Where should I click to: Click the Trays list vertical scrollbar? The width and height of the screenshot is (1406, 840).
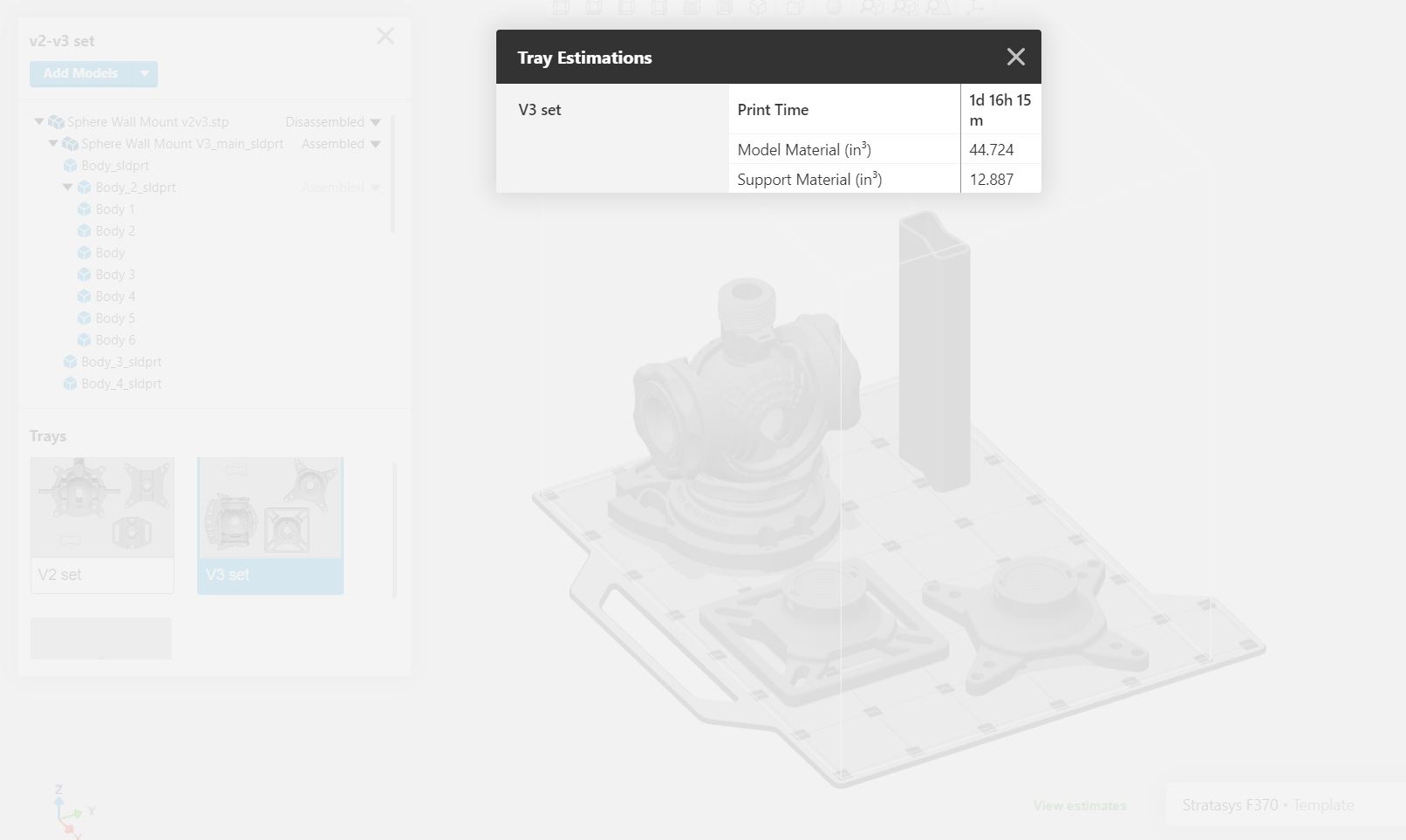394,530
